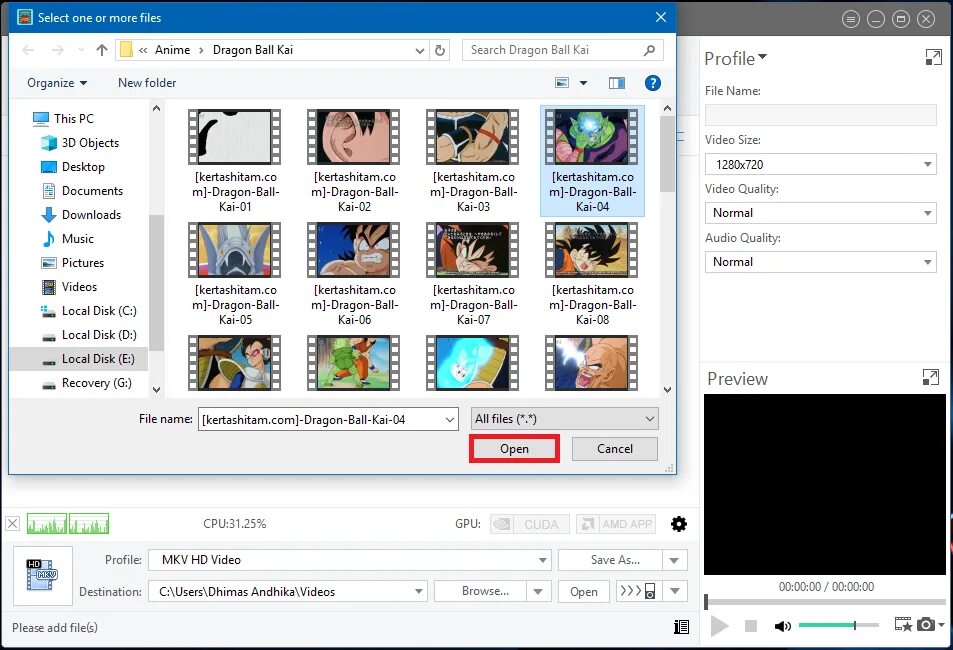Viewport: 953px width, 650px height.
Task: Select the Dragon-Ball-Kai-02 video file
Action: tap(354, 161)
